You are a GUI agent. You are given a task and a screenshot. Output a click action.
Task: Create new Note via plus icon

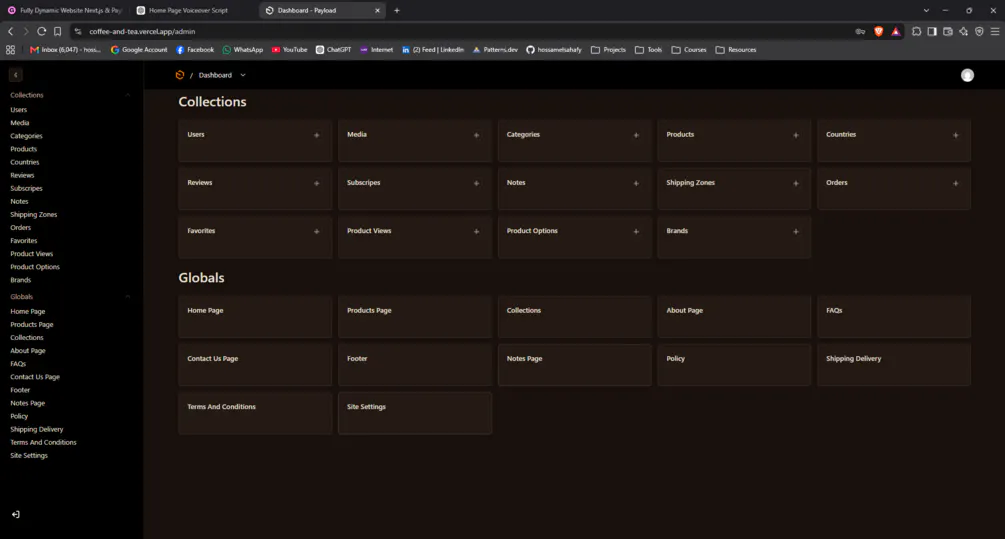636,183
